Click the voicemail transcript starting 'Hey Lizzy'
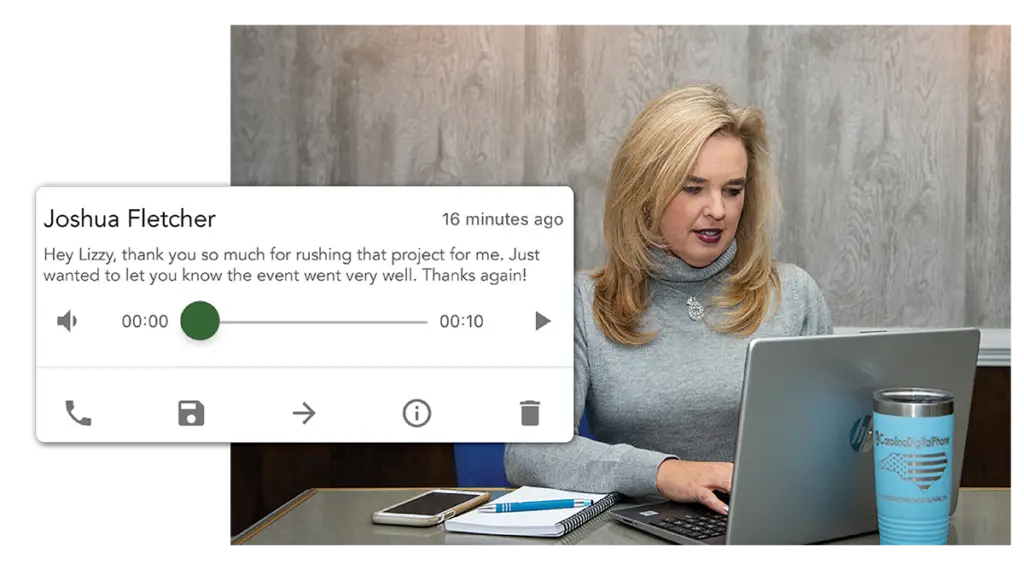 click(291, 264)
